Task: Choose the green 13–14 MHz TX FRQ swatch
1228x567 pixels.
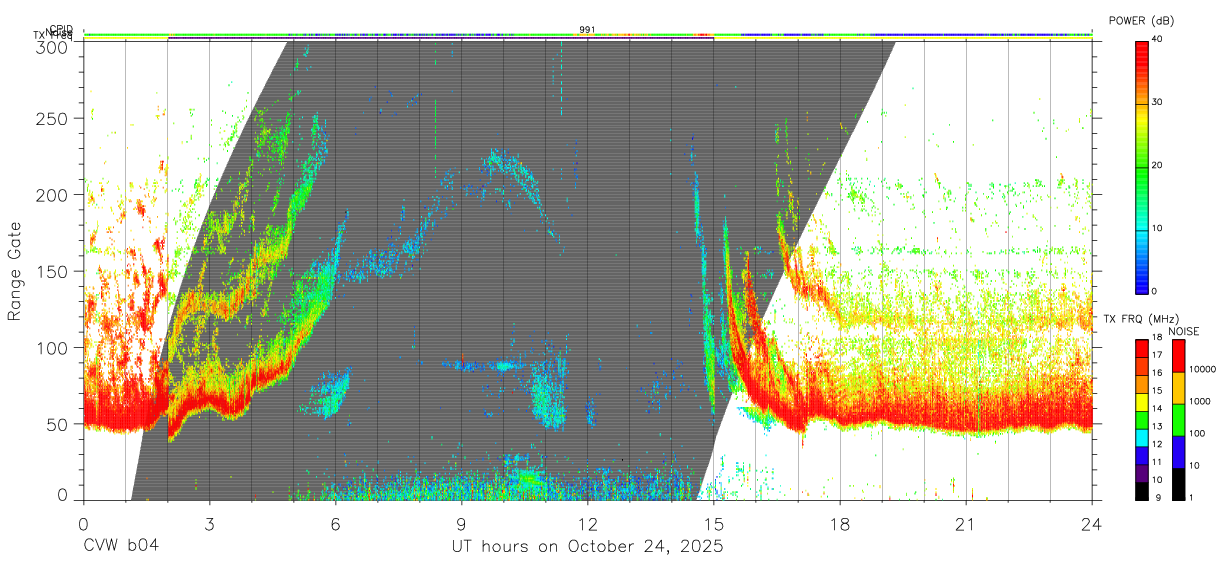Action: tap(1143, 420)
